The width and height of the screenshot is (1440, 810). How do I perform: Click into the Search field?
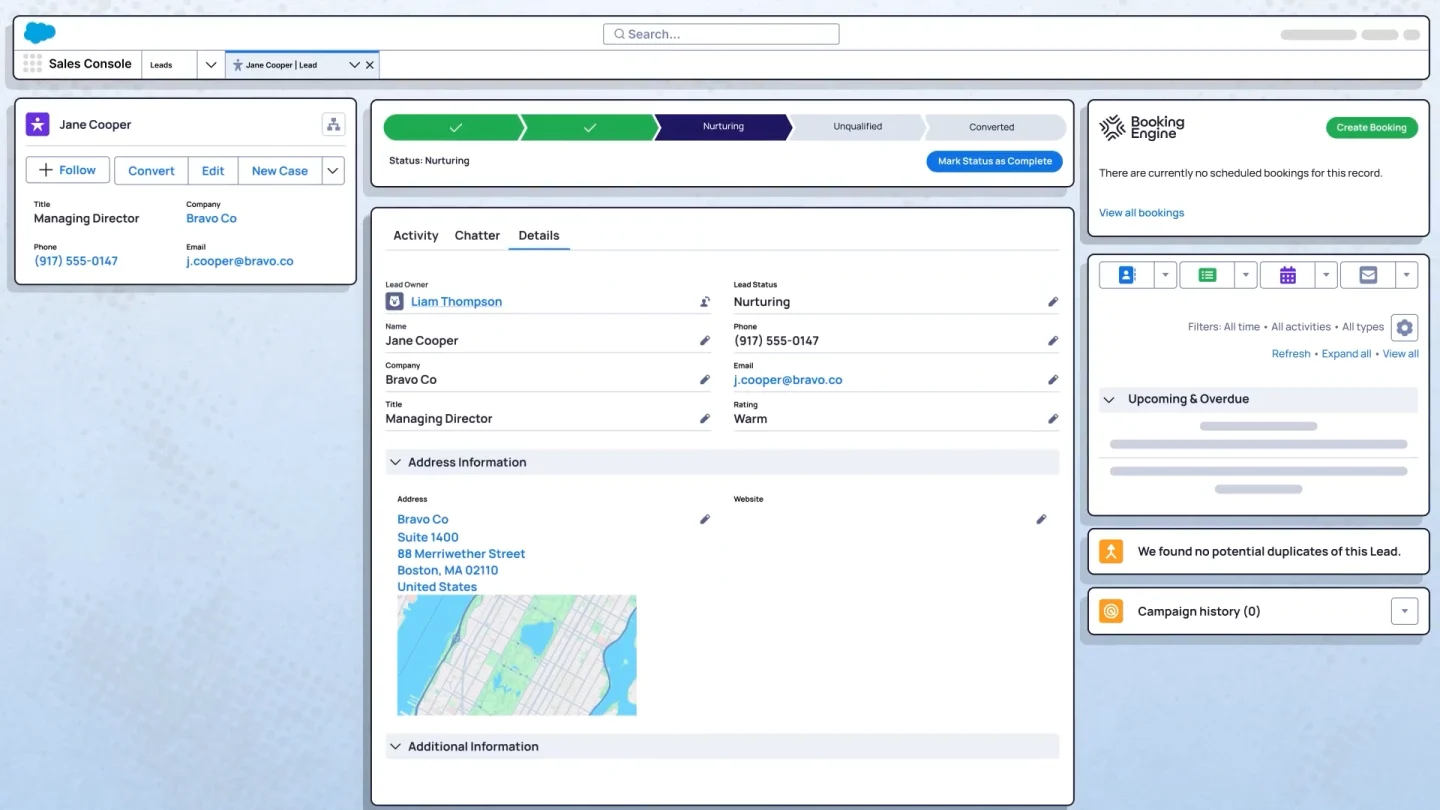pyautogui.click(x=721, y=34)
